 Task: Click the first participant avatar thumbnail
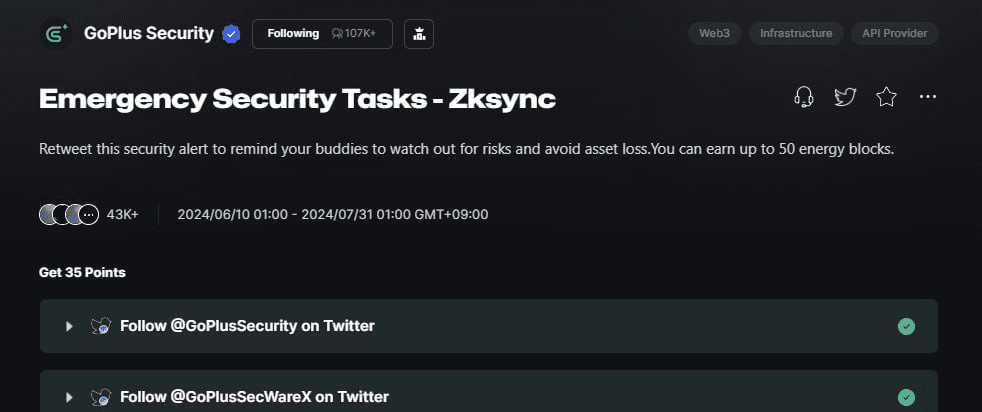tap(49, 214)
